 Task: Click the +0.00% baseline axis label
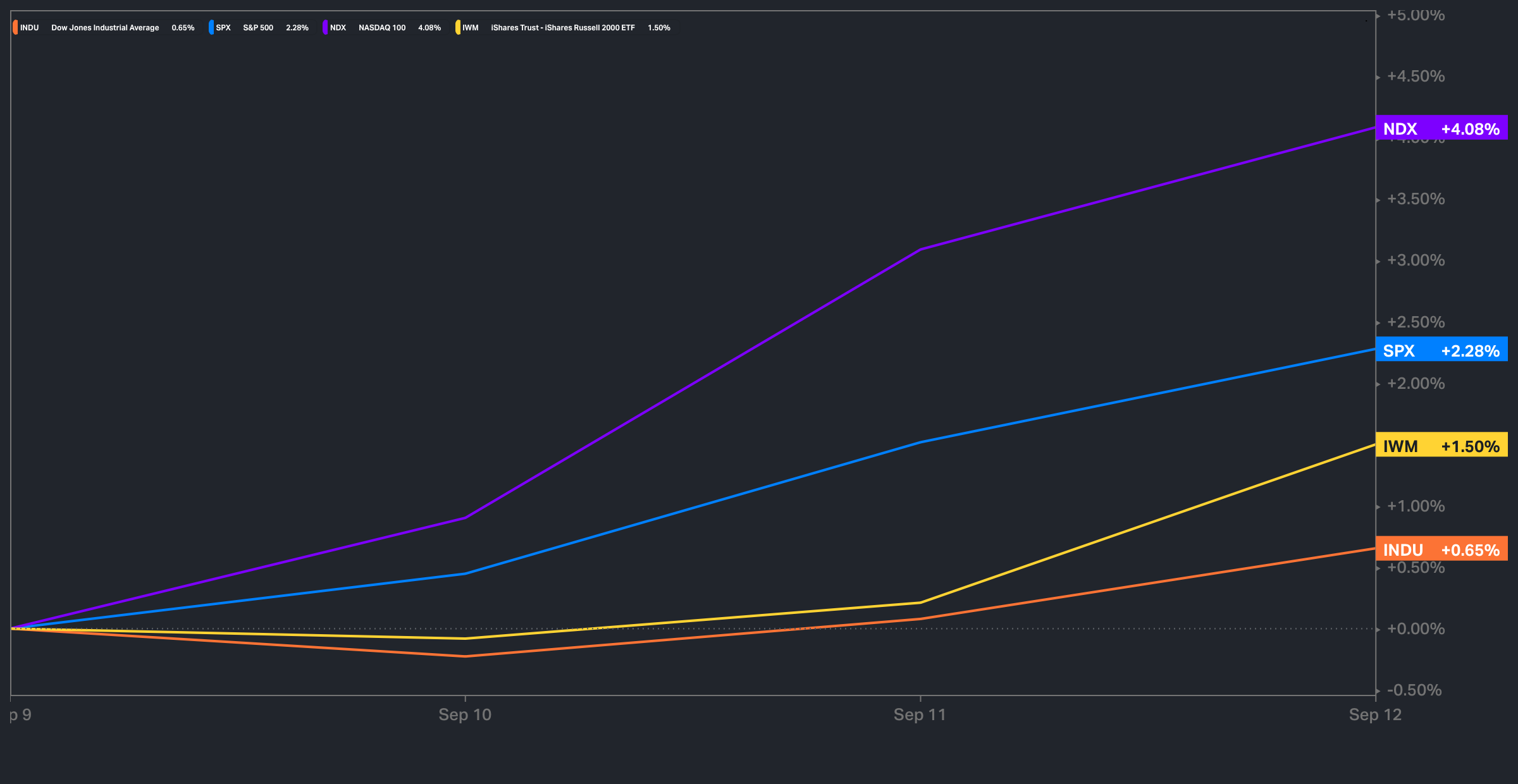(x=1416, y=629)
